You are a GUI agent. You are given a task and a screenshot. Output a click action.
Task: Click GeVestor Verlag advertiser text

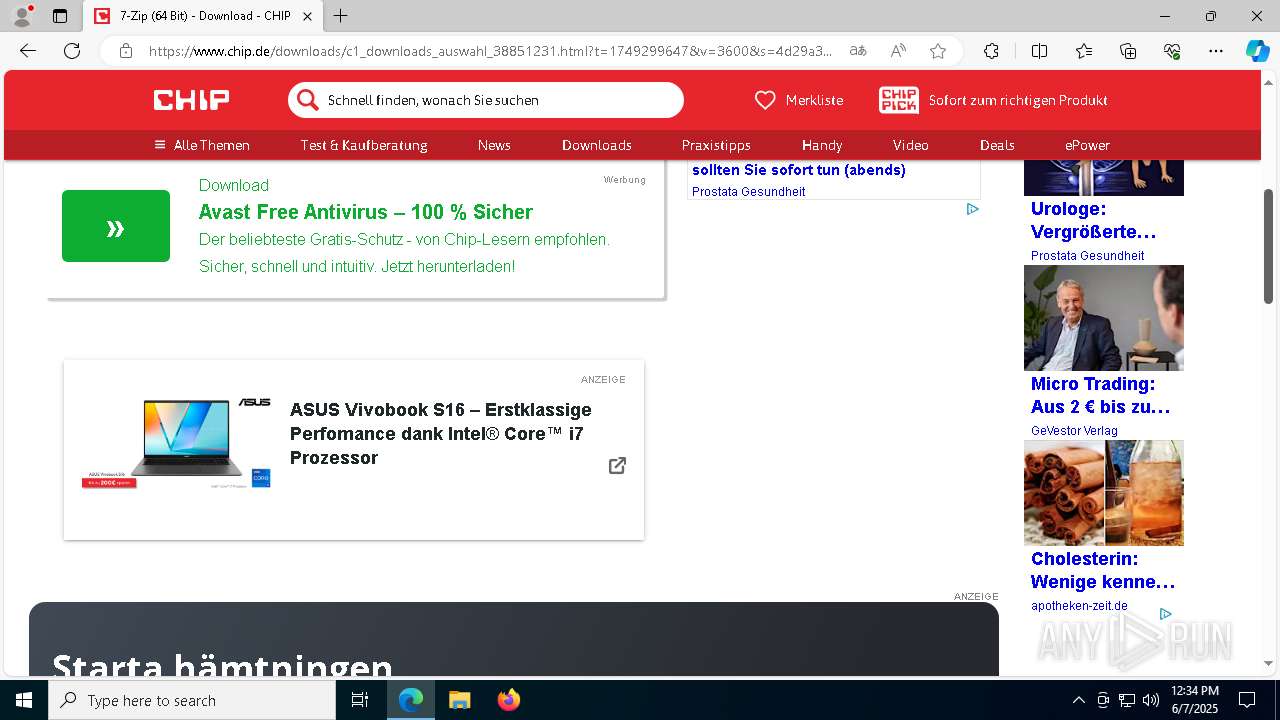point(1074,431)
